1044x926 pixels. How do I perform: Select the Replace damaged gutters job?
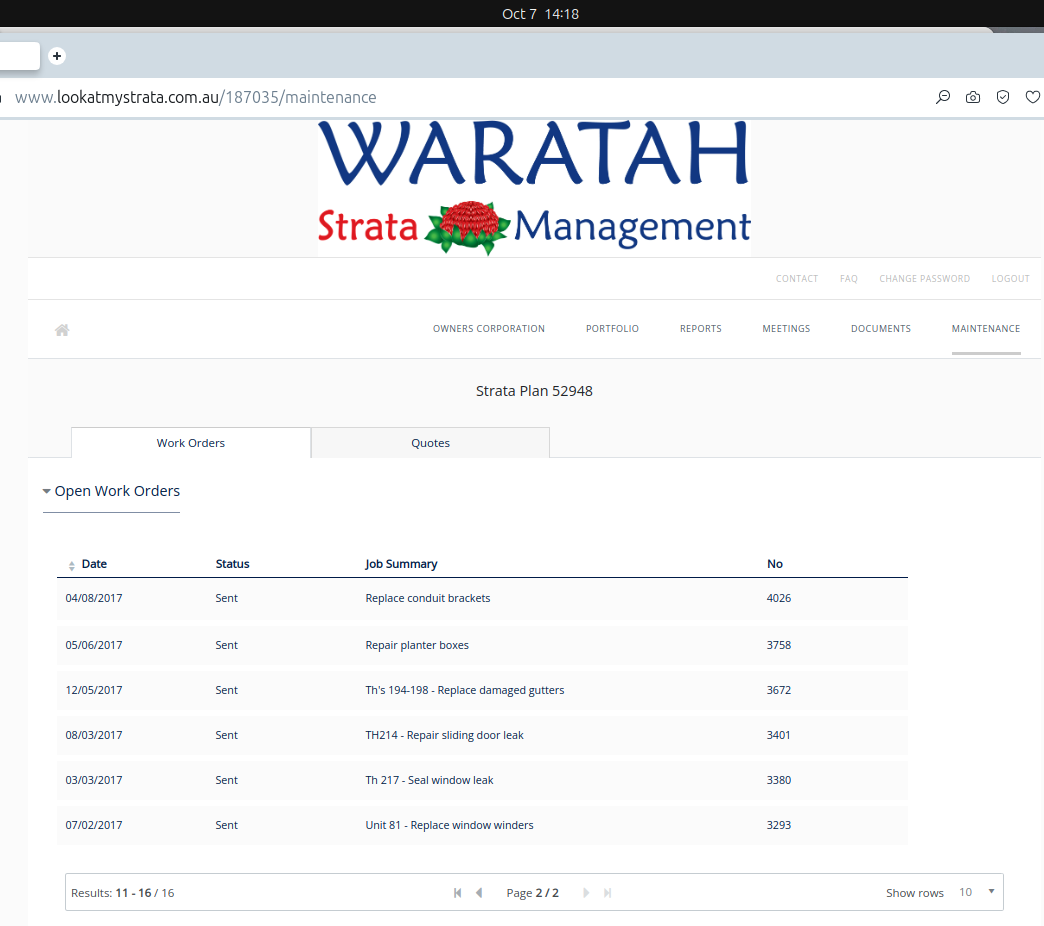[x=465, y=690]
